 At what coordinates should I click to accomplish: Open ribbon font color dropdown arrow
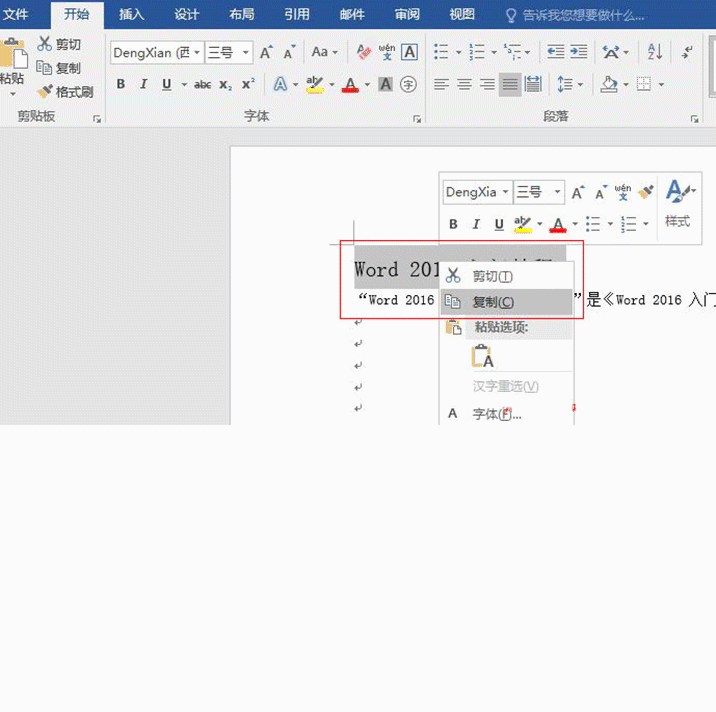click(367, 84)
